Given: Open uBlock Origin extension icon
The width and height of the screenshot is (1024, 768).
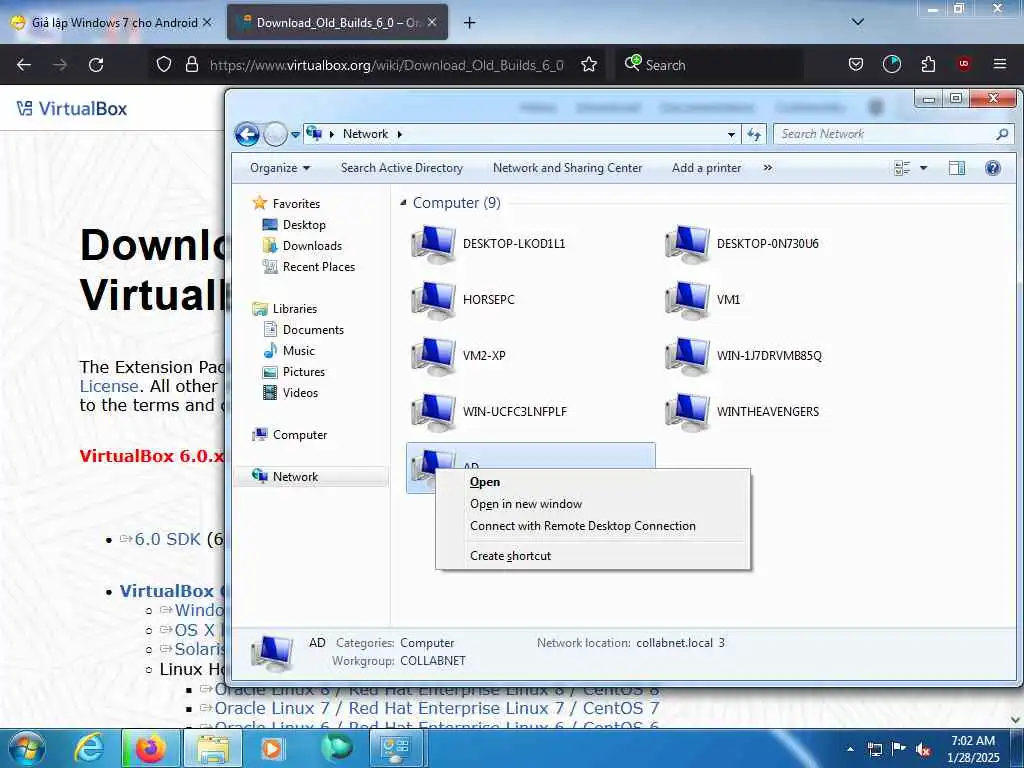Looking at the screenshot, I should point(963,64).
